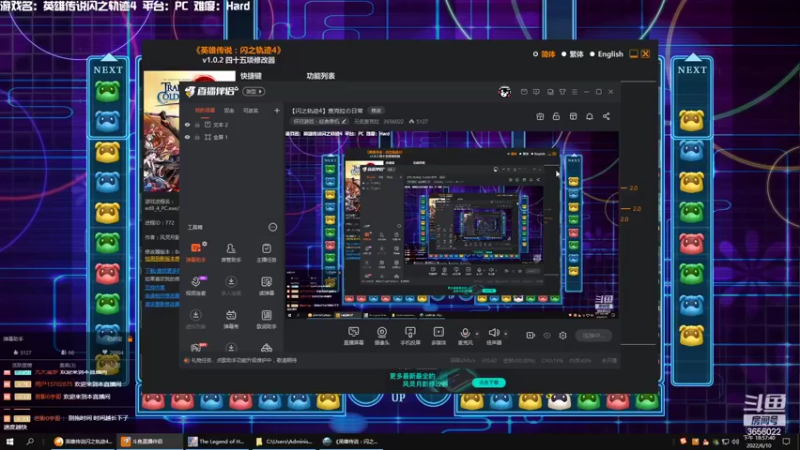Collapse the 工具箱 toolbox panel
Screen dimensions: 800x450
tap(273, 227)
